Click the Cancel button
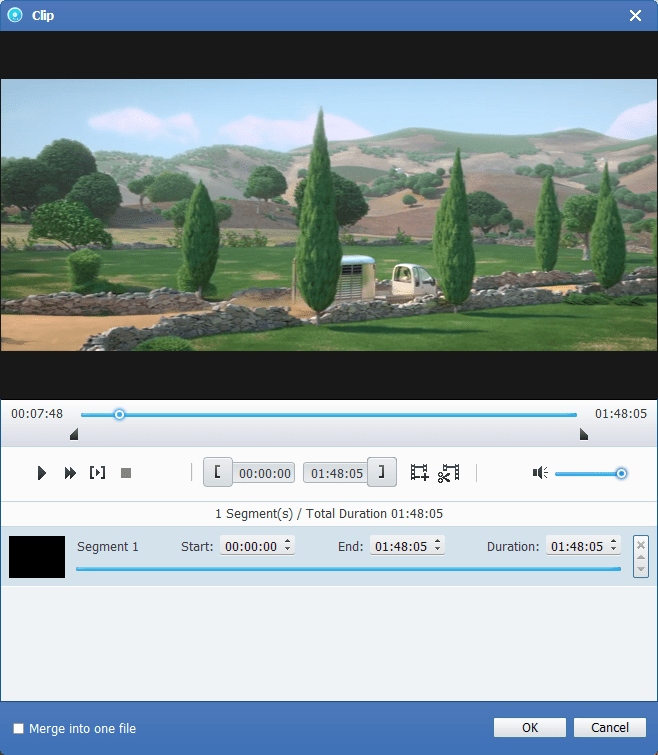This screenshot has width=658, height=755. point(609,727)
